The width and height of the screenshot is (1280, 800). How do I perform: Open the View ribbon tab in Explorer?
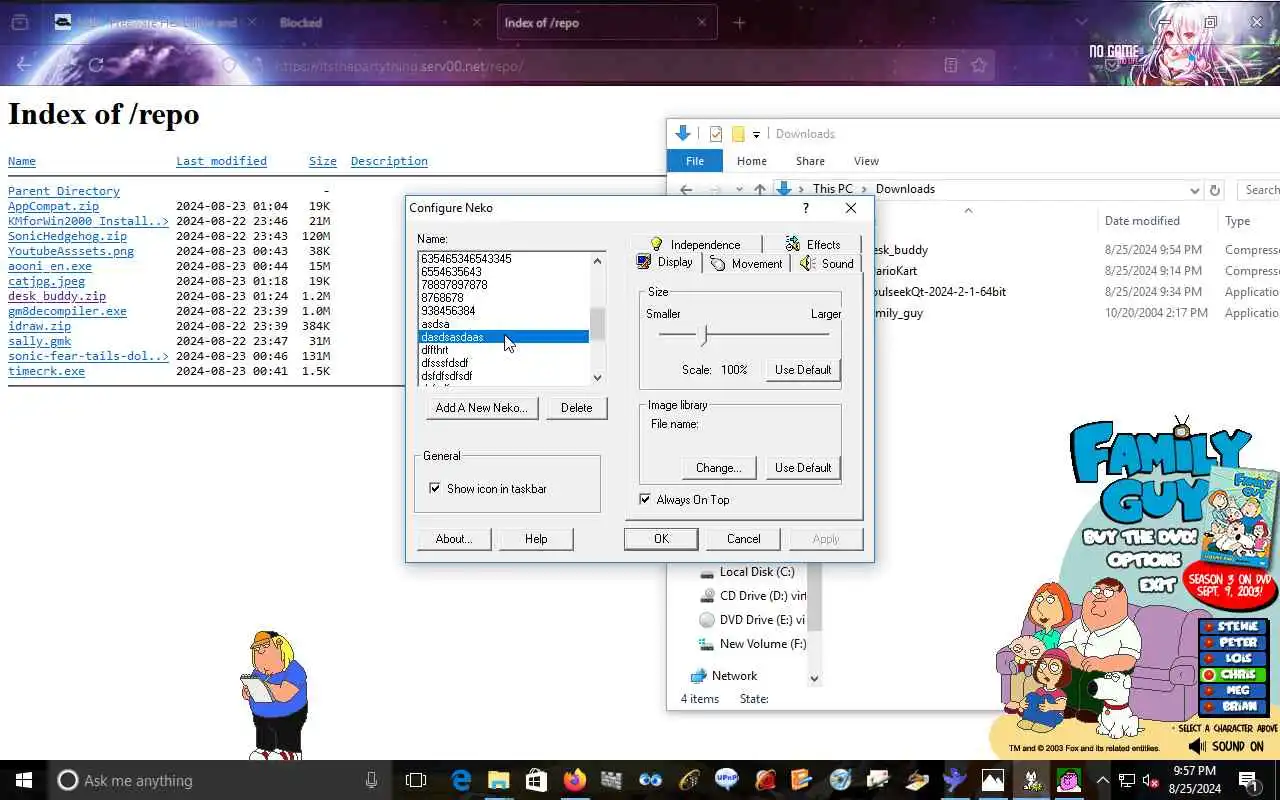[866, 161]
